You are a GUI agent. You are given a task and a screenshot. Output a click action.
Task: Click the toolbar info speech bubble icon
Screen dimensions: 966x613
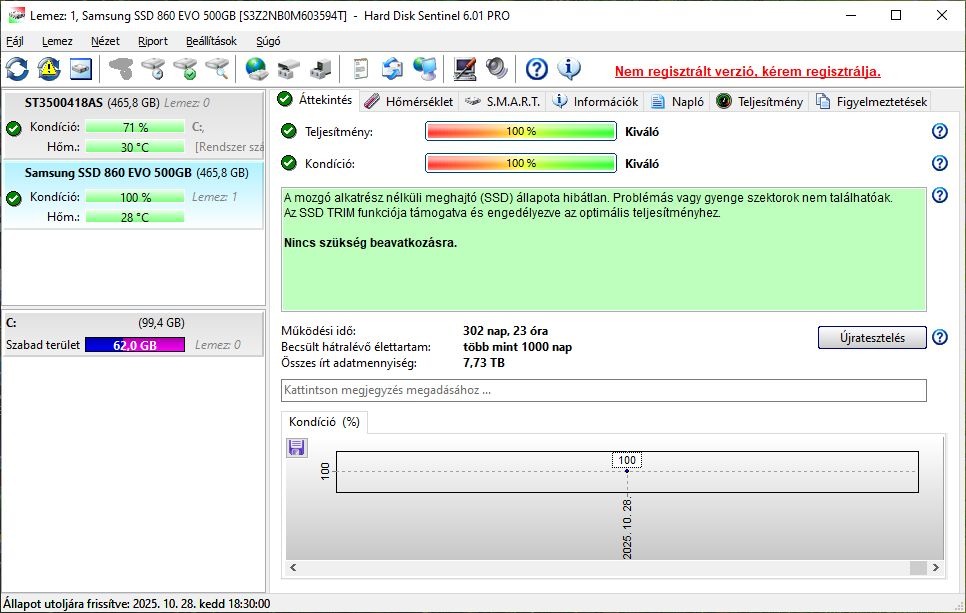569,69
